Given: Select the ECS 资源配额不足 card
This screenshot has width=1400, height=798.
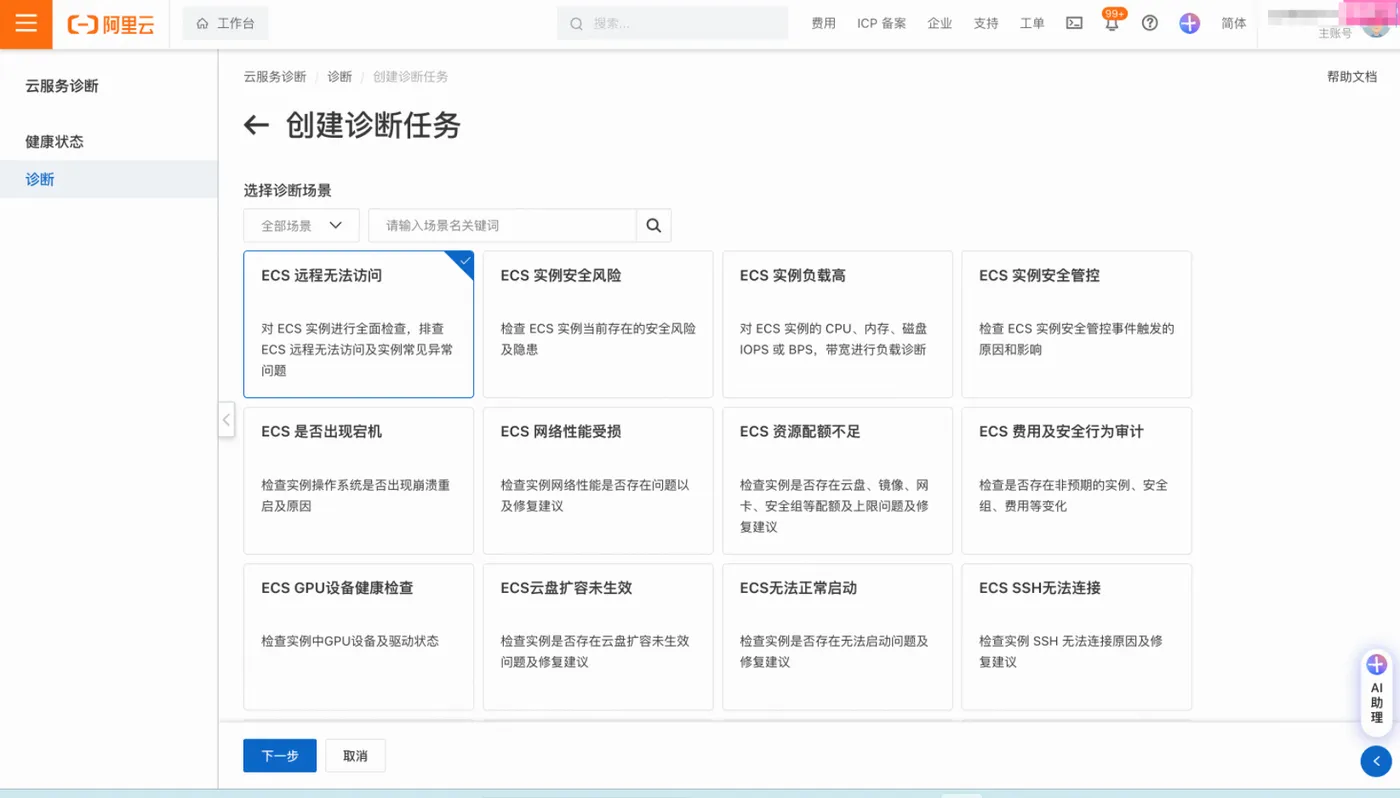Looking at the screenshot, I should point(837,481).
